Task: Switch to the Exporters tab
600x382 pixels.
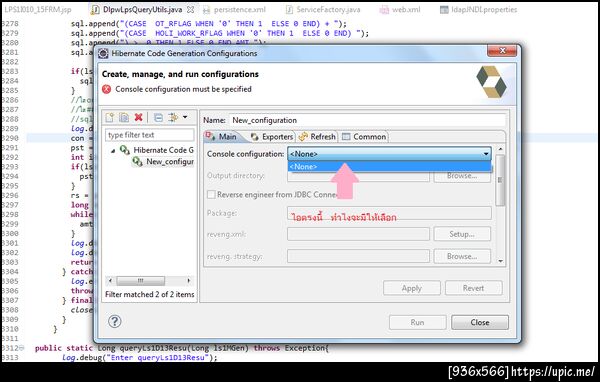Action: pos(272,137)
